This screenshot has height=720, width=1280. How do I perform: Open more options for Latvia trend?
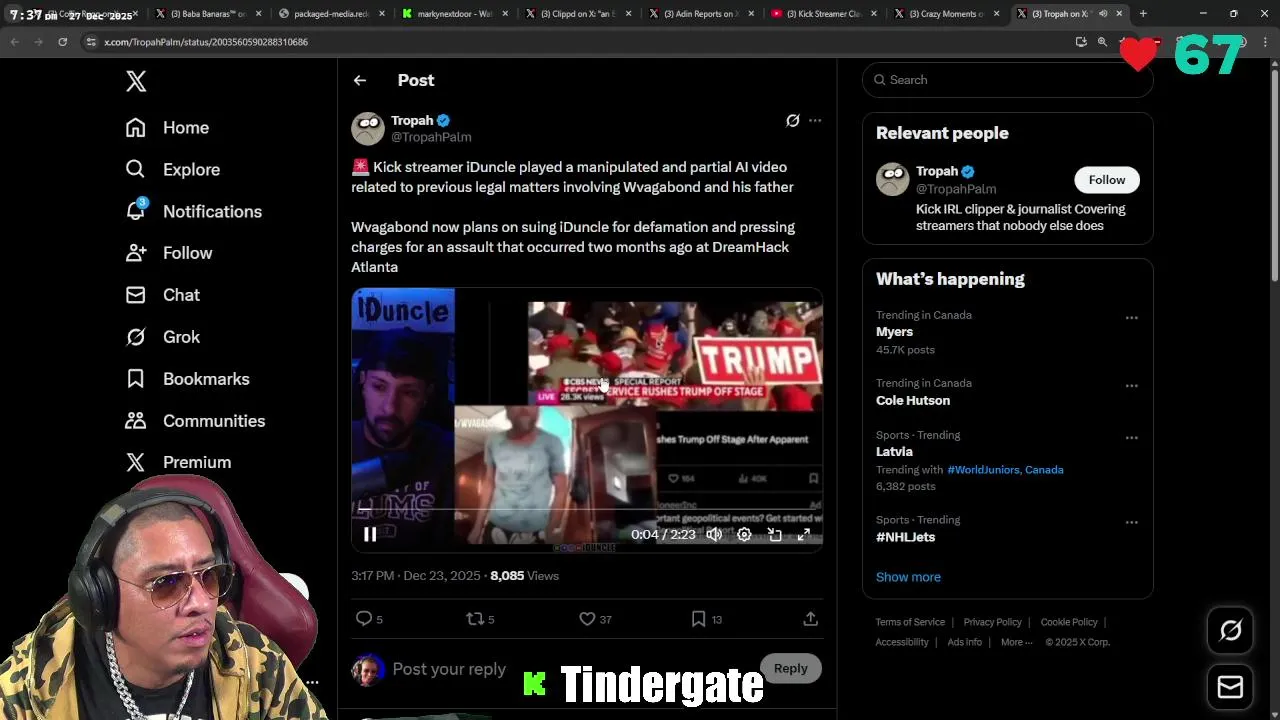[1132, 438]
